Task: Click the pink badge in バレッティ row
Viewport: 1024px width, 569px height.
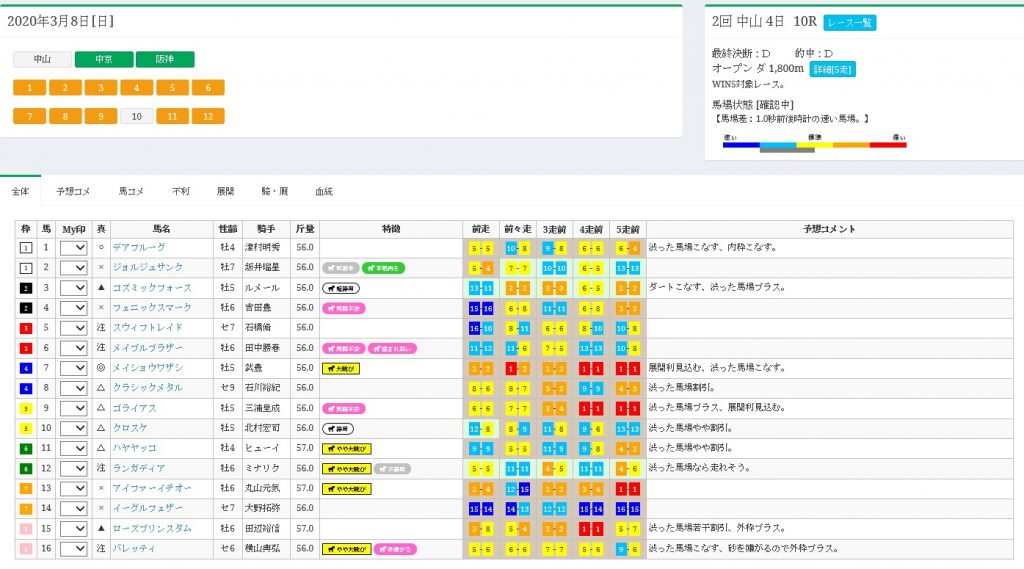Action: pos(396,549)
